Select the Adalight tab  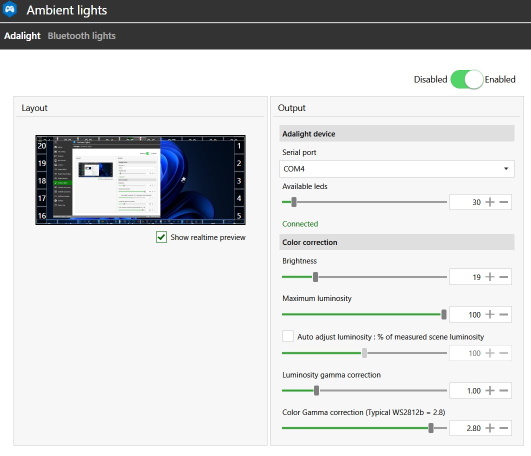click(x=22, y=36)
